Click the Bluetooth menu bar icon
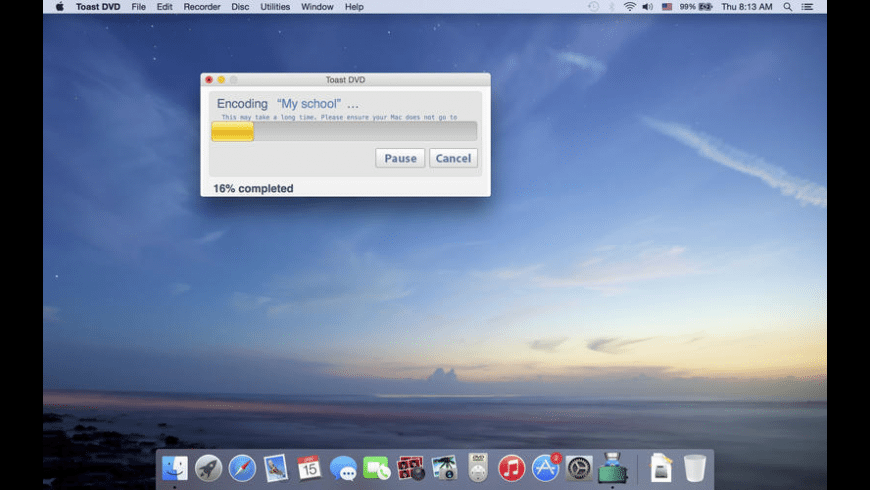The width and height of the screenshot is (870, 490). click(x=611, y=7)
